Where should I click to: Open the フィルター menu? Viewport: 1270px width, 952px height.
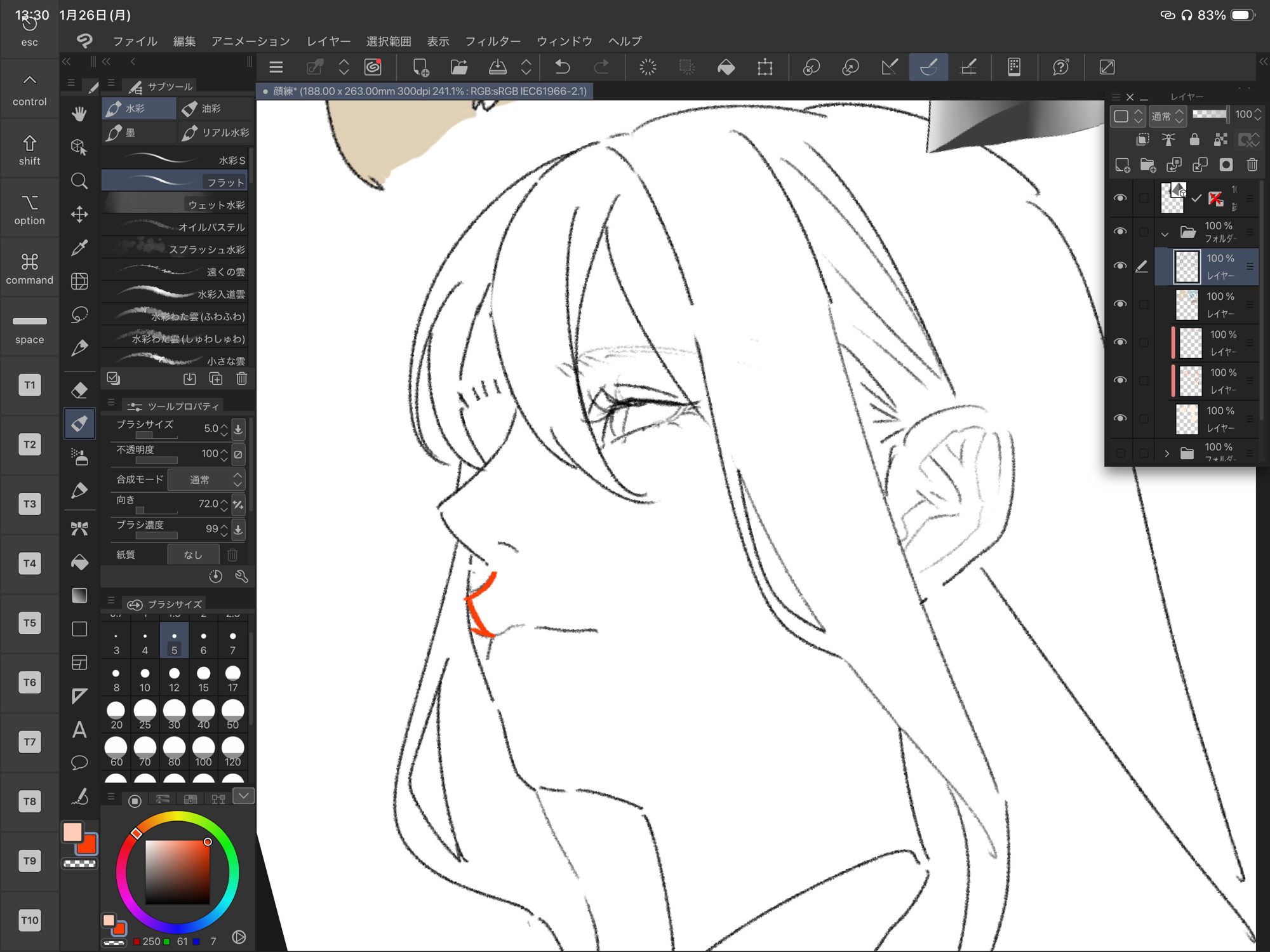coord(492,41)
